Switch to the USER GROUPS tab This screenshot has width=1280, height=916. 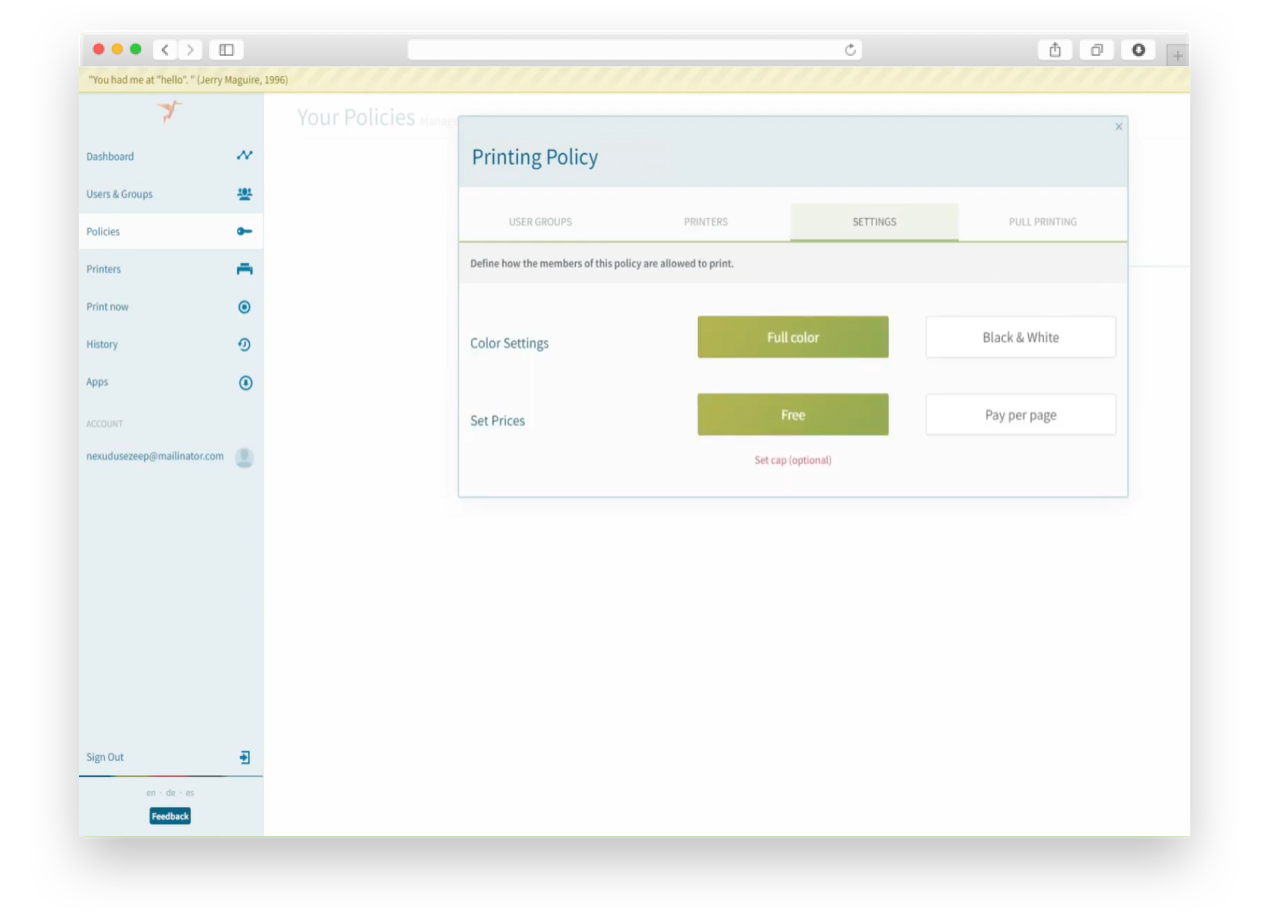(540, 221)
